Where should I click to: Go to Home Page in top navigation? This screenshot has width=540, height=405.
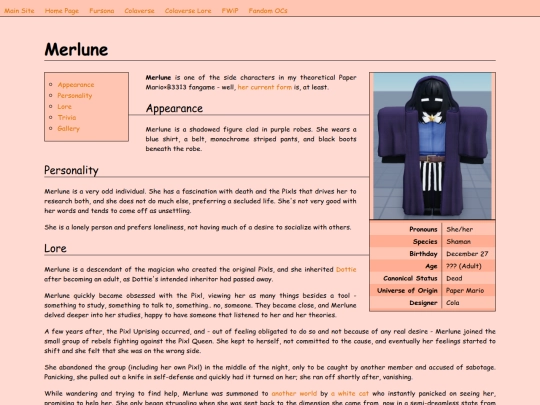point(62,11)
